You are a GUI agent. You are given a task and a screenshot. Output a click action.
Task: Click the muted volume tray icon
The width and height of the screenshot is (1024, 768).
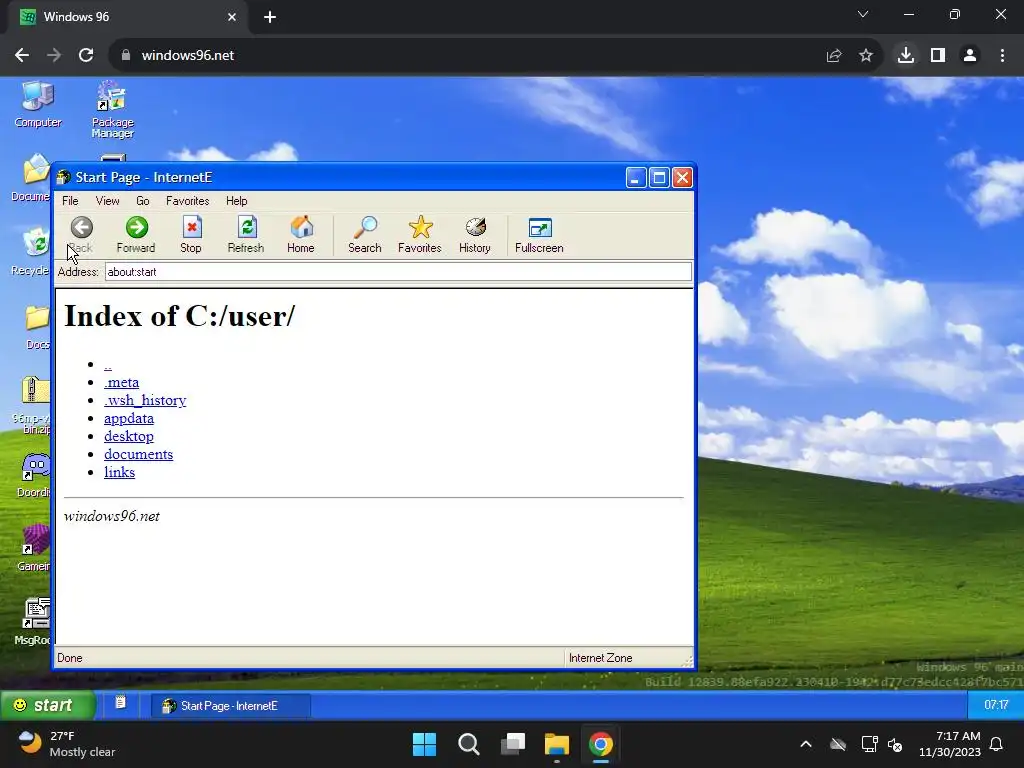click(x=895, y=744)
